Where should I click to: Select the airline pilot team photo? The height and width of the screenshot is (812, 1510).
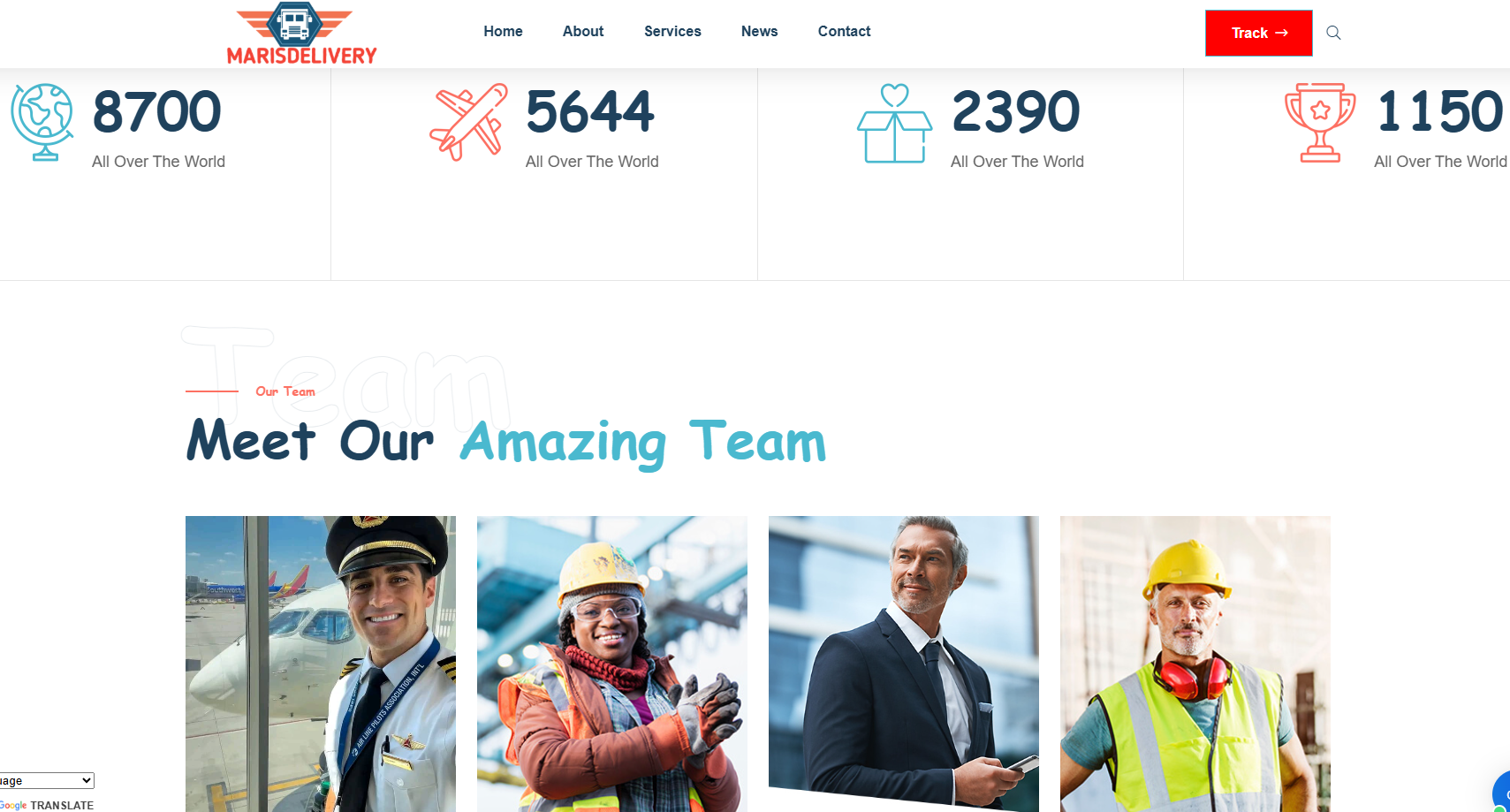point(321,664)
